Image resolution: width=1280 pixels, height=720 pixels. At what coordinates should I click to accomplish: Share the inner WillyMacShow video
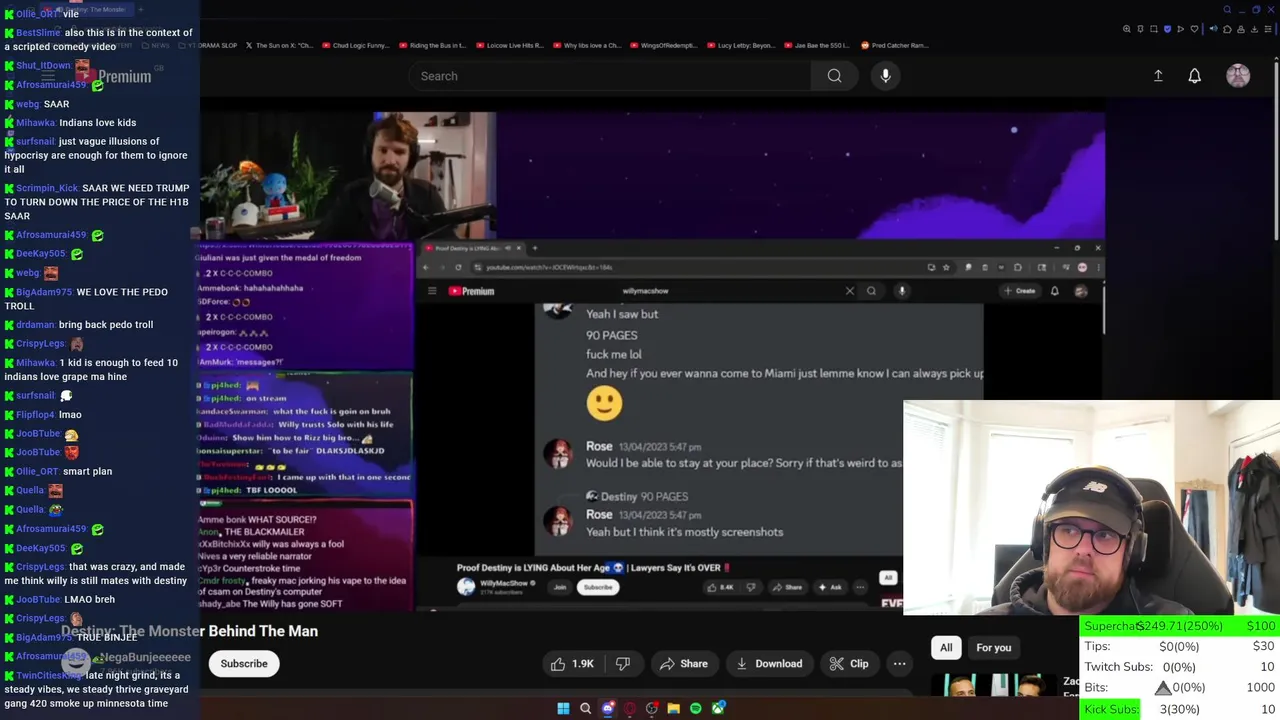click(786, 587)
